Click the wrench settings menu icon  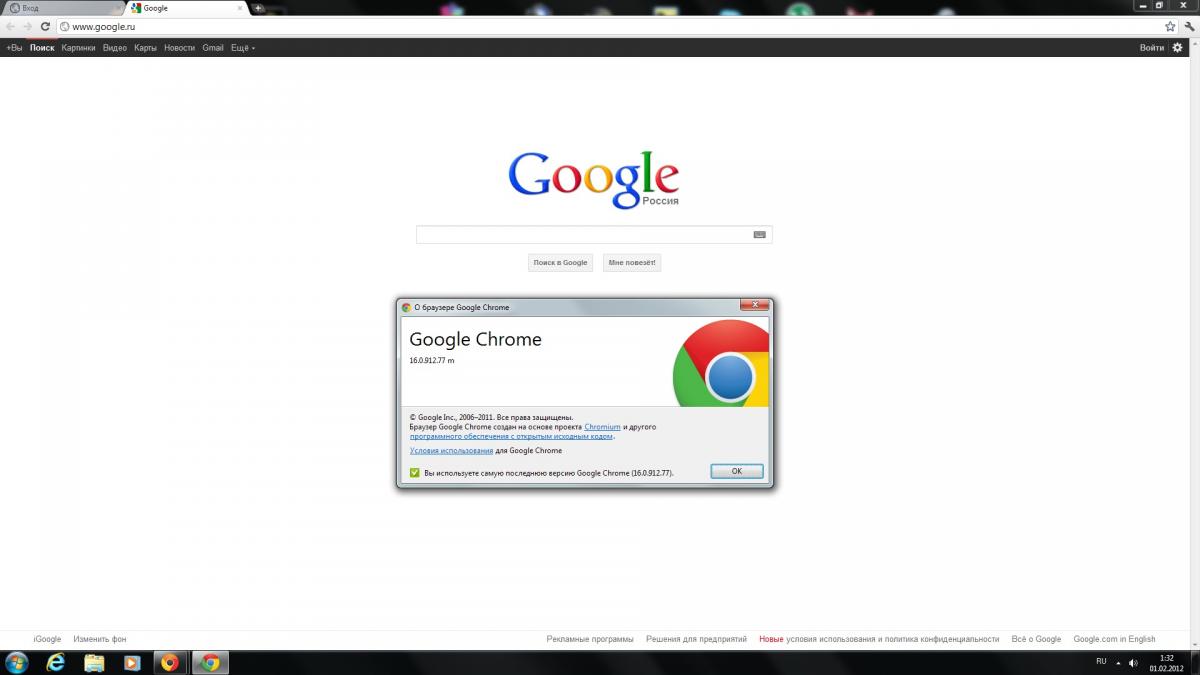(1185, 26)
